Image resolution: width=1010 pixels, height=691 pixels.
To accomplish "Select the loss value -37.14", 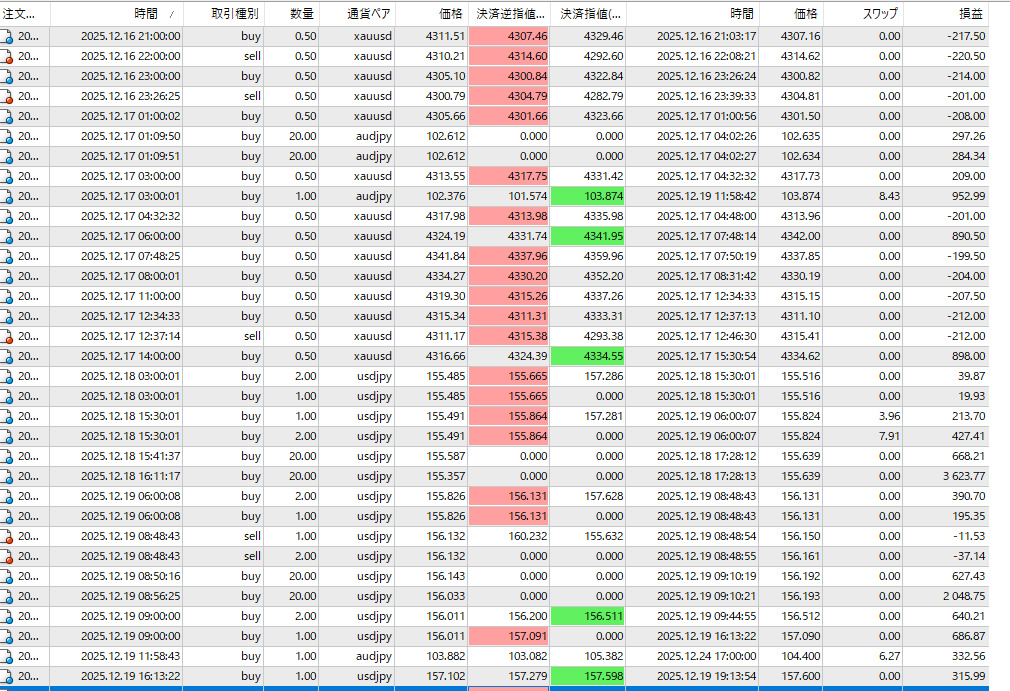I will pyautogui.click(x=971, y=556).
